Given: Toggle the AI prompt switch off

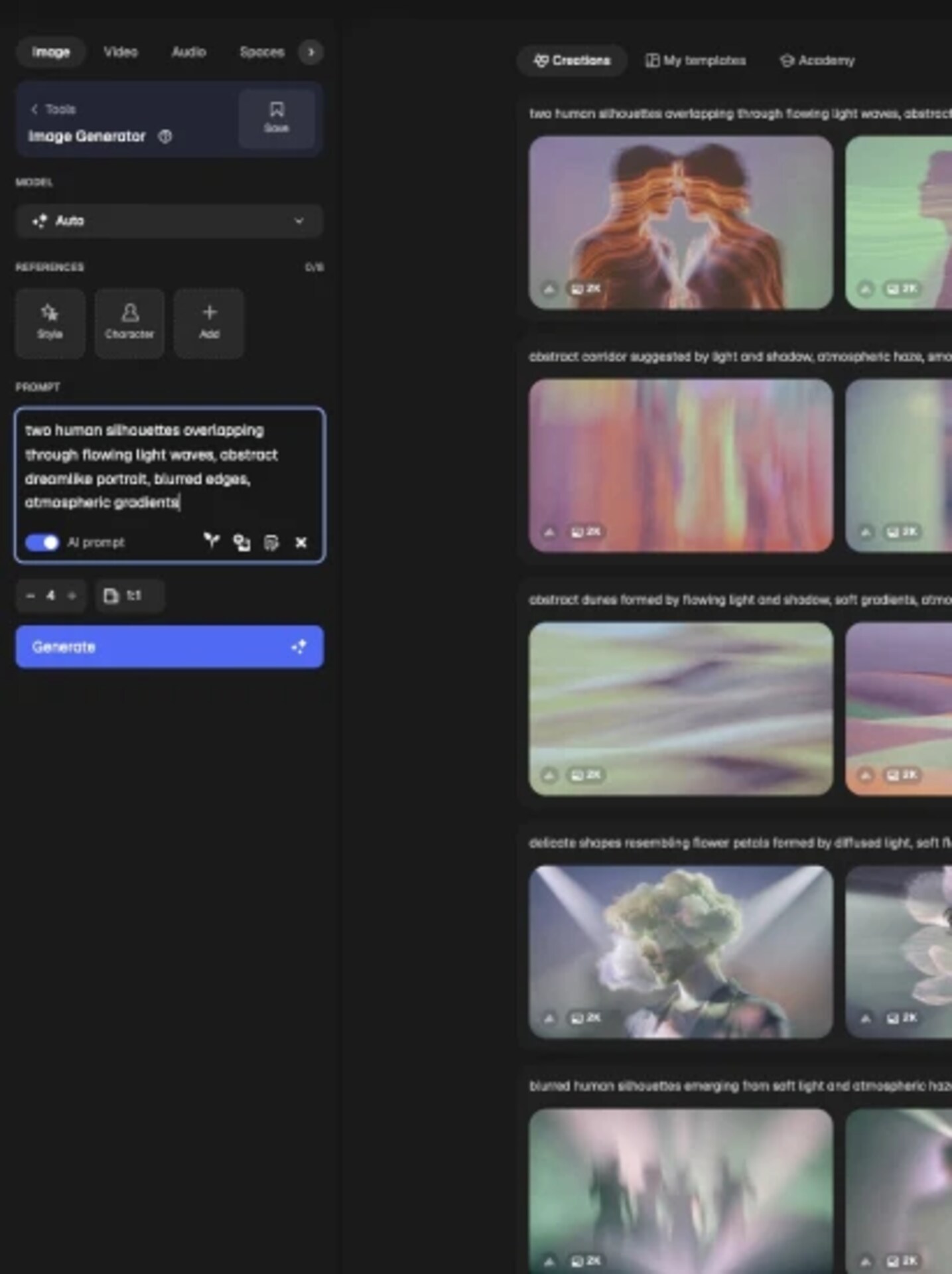Looking at the screenshot, I should pyautogui.click(x=42, y=542).
